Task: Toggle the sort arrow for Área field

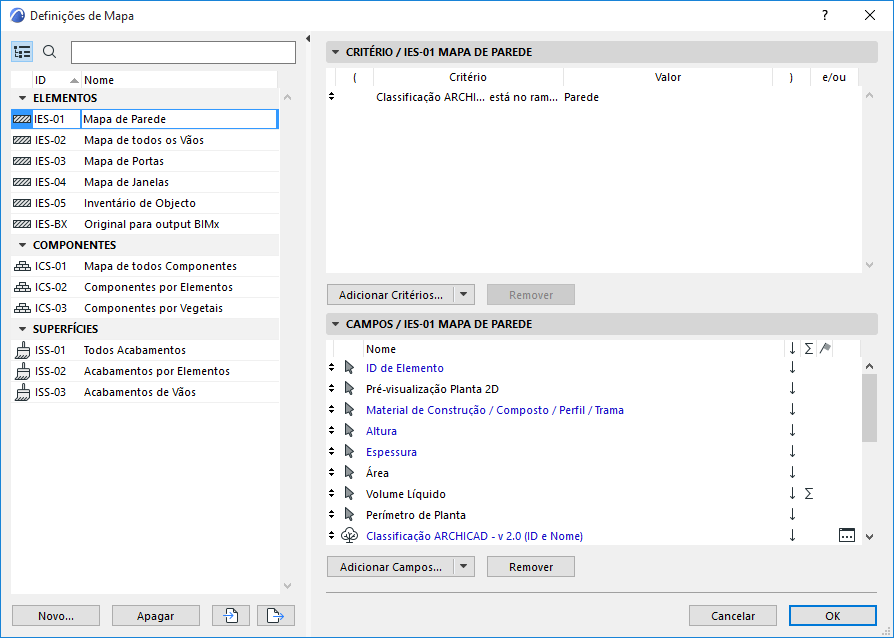Action: (x=792, y=473)
